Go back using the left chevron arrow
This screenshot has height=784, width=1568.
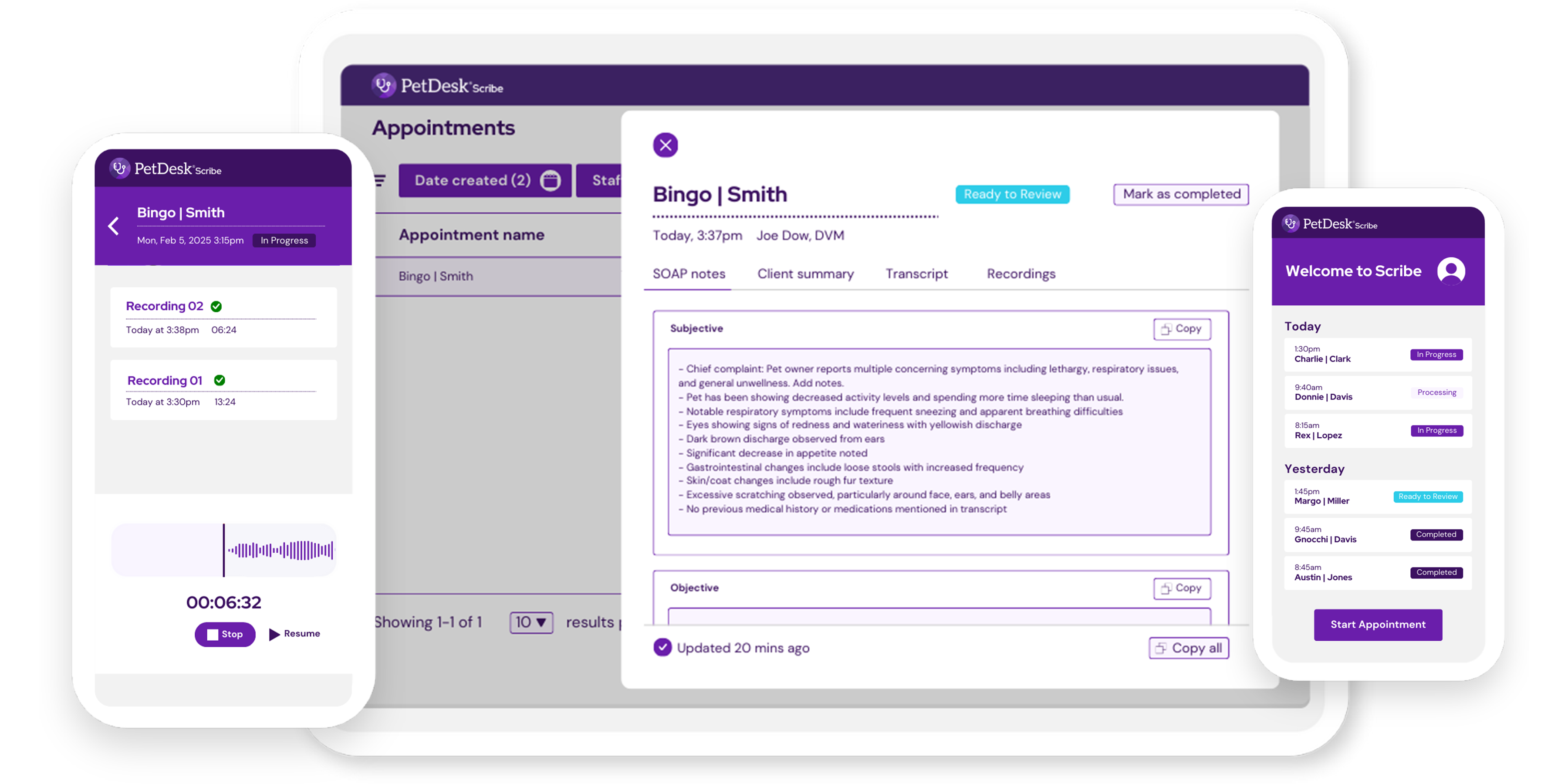[x=113, y=226]
